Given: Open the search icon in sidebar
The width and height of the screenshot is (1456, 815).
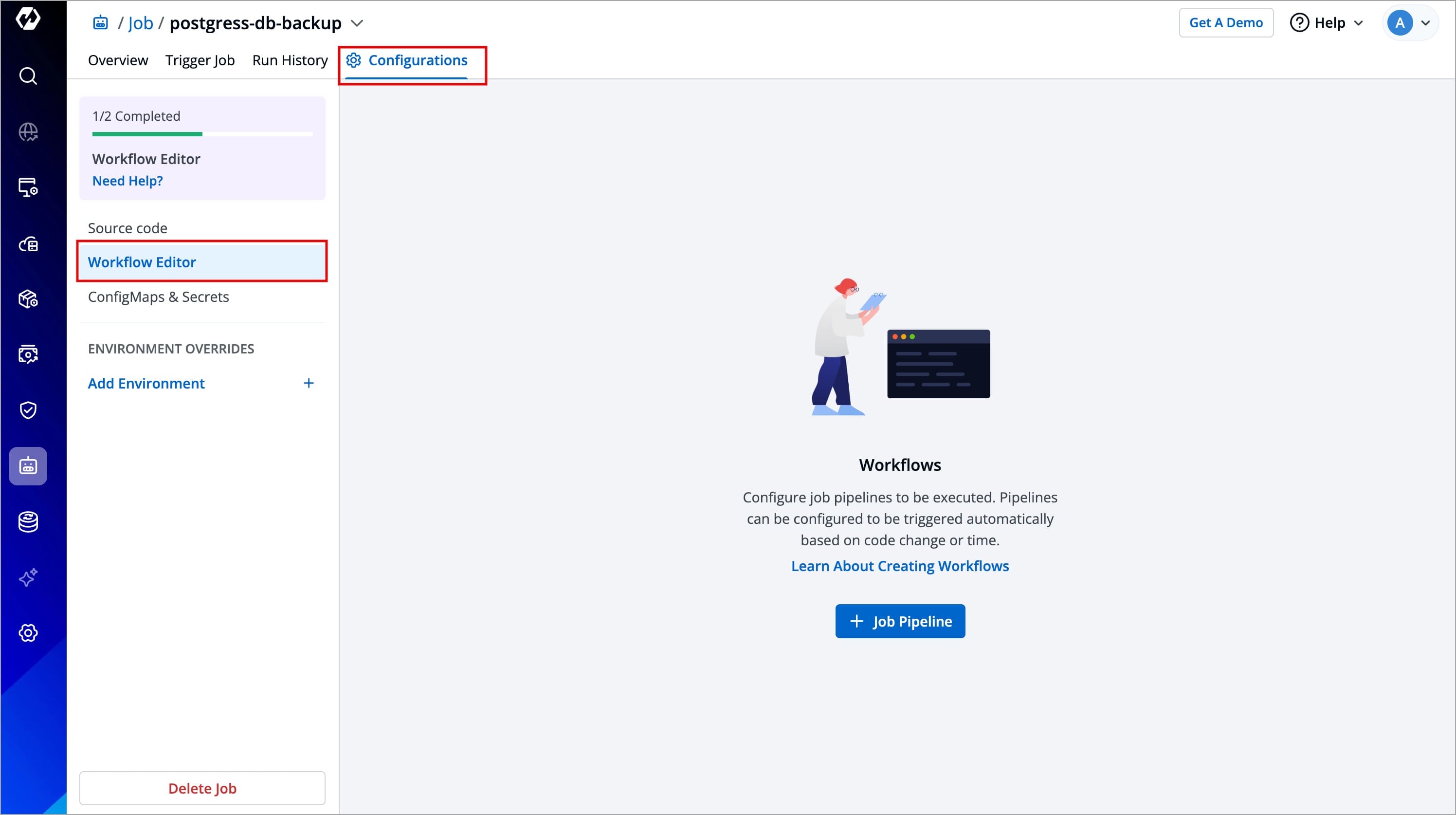Looking at the screenshot, I should (28, 76).
